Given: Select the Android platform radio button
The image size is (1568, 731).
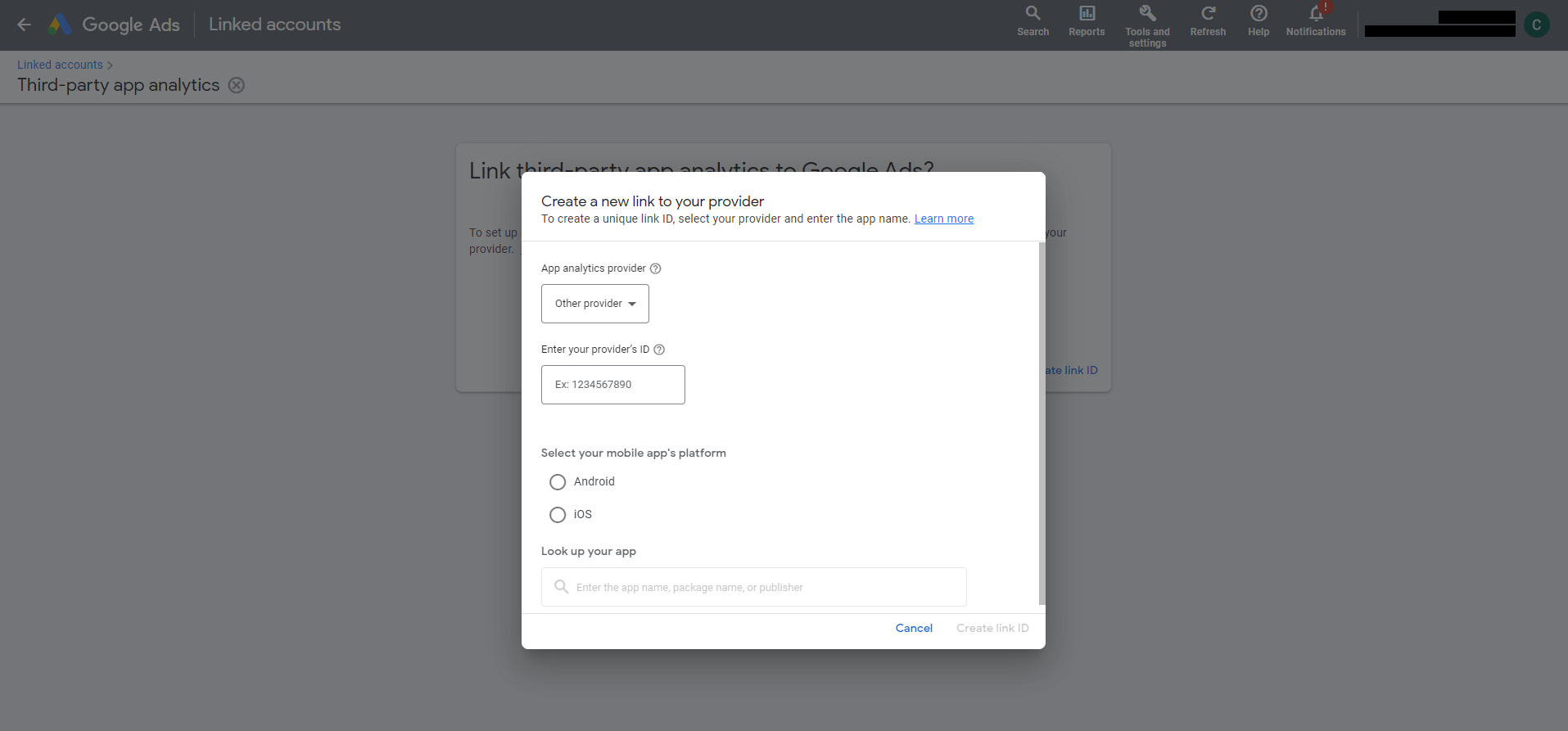Looking at the screenshot, I should [x=558, y=482].
